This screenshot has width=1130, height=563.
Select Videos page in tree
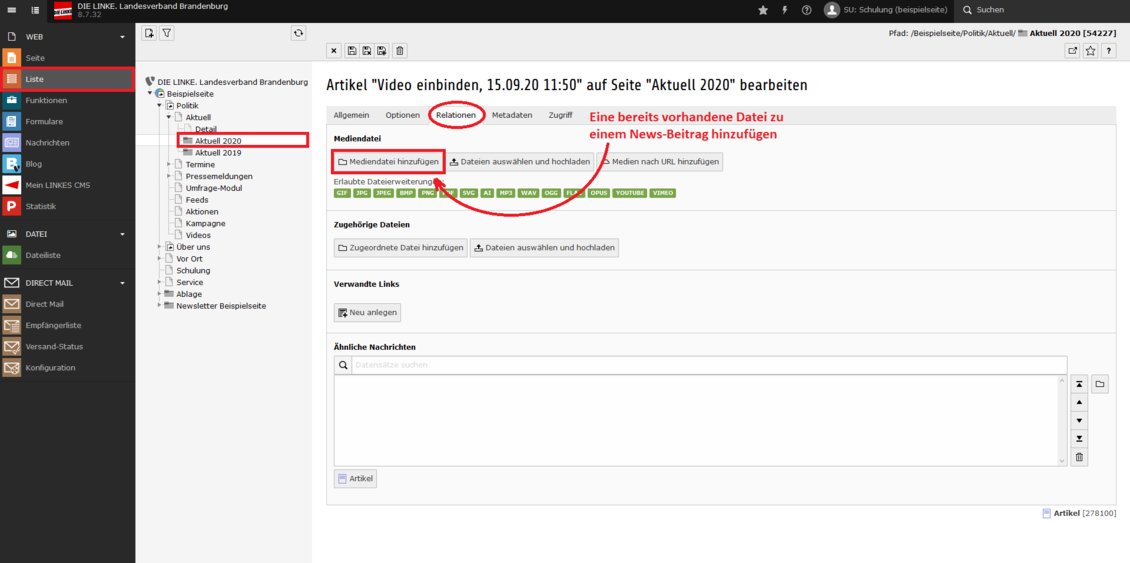click(198, 235)
